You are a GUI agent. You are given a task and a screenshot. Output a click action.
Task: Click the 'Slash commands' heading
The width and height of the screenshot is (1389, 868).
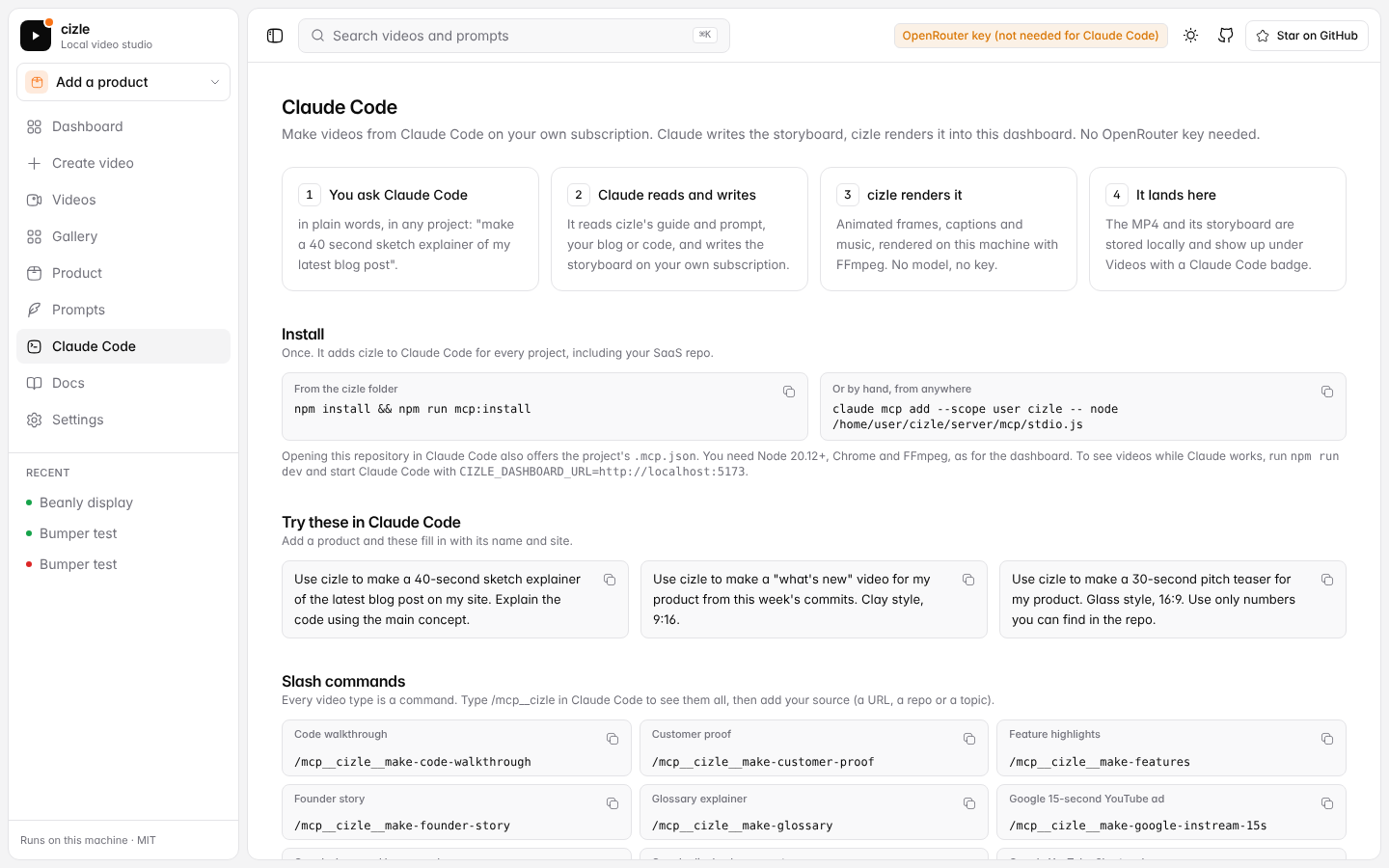[343, 681]
